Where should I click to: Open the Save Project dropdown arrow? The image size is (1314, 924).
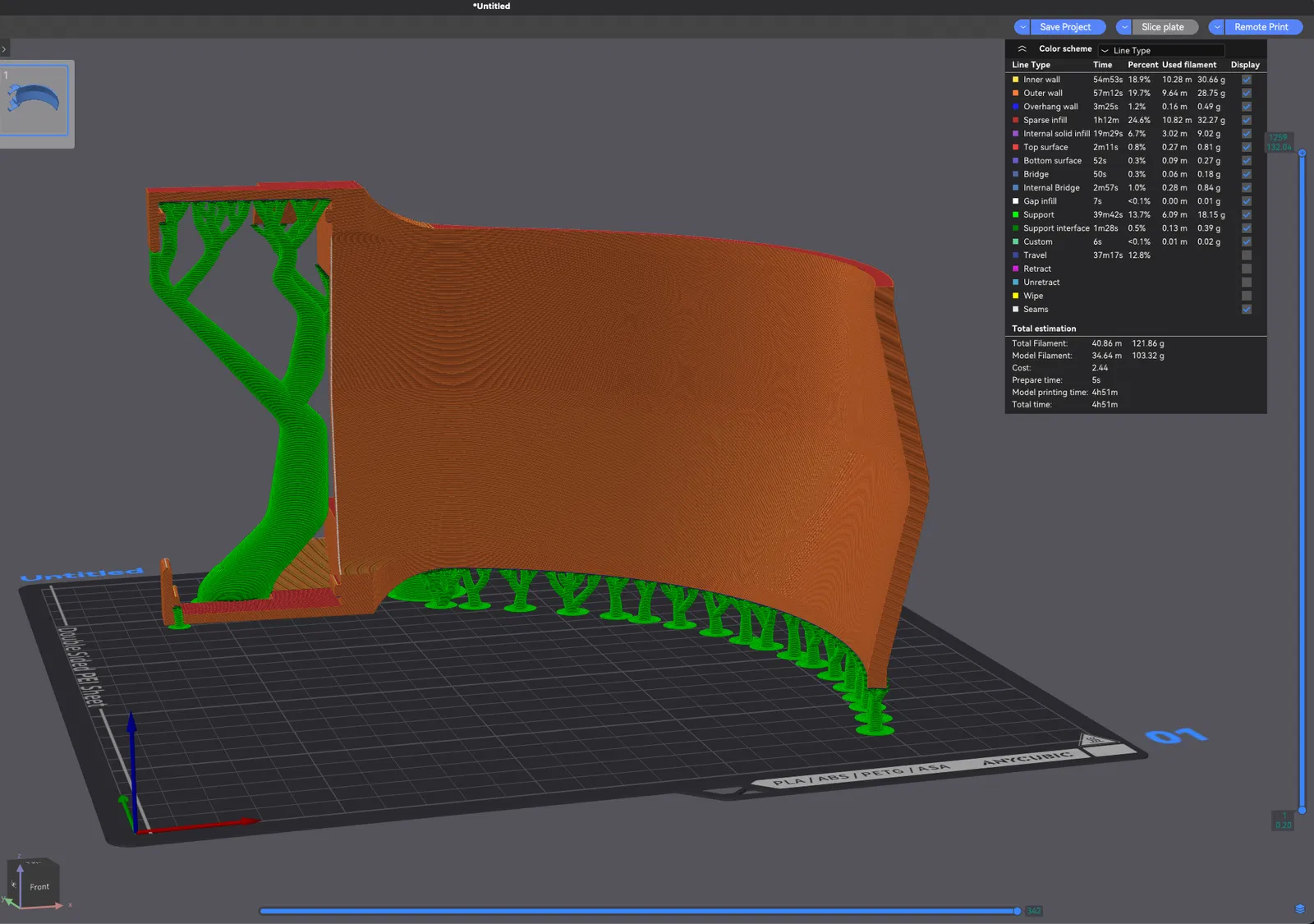coord(1022,27)
